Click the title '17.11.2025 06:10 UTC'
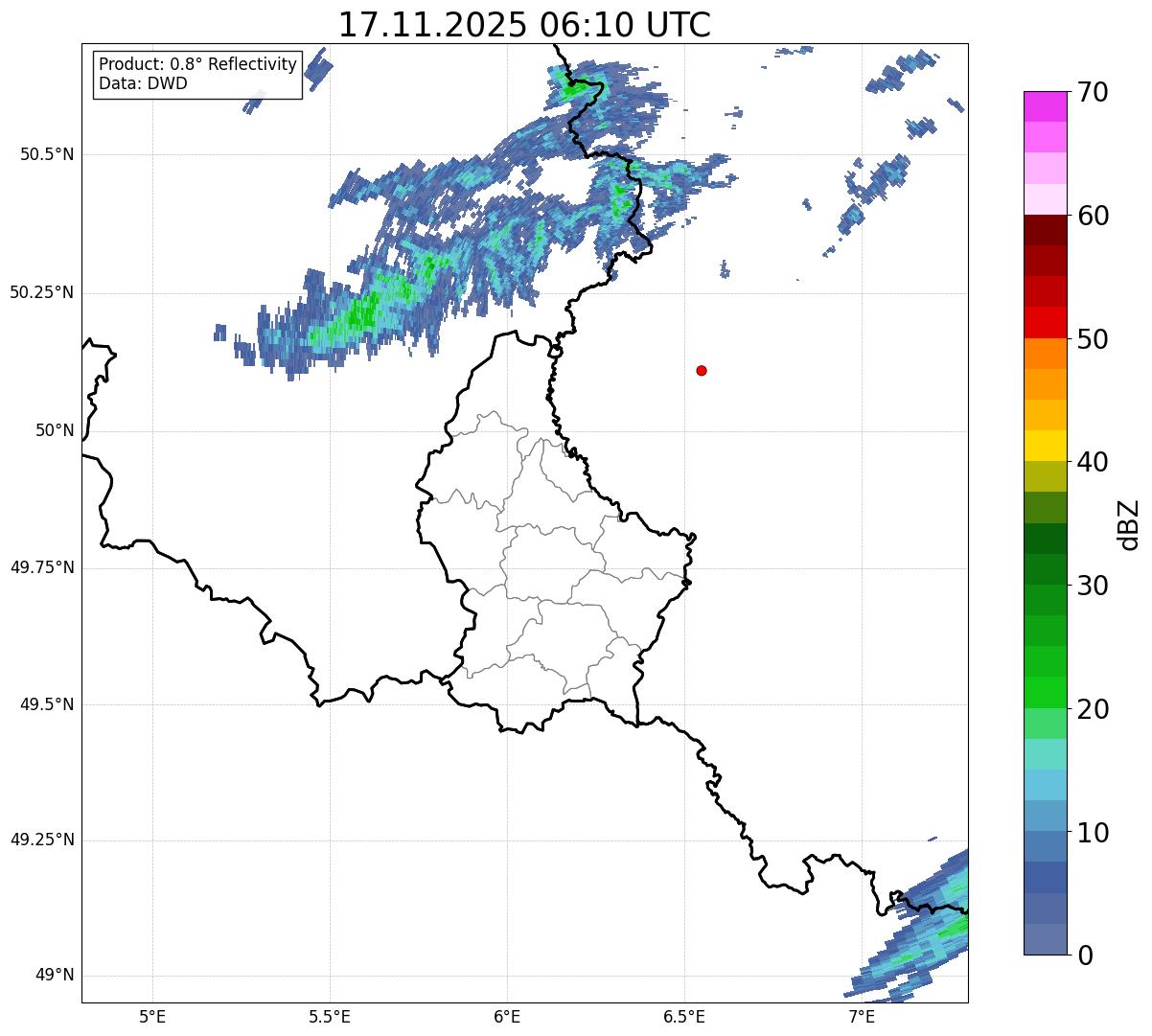1152x1036 pixels. (x=524, y=24)
